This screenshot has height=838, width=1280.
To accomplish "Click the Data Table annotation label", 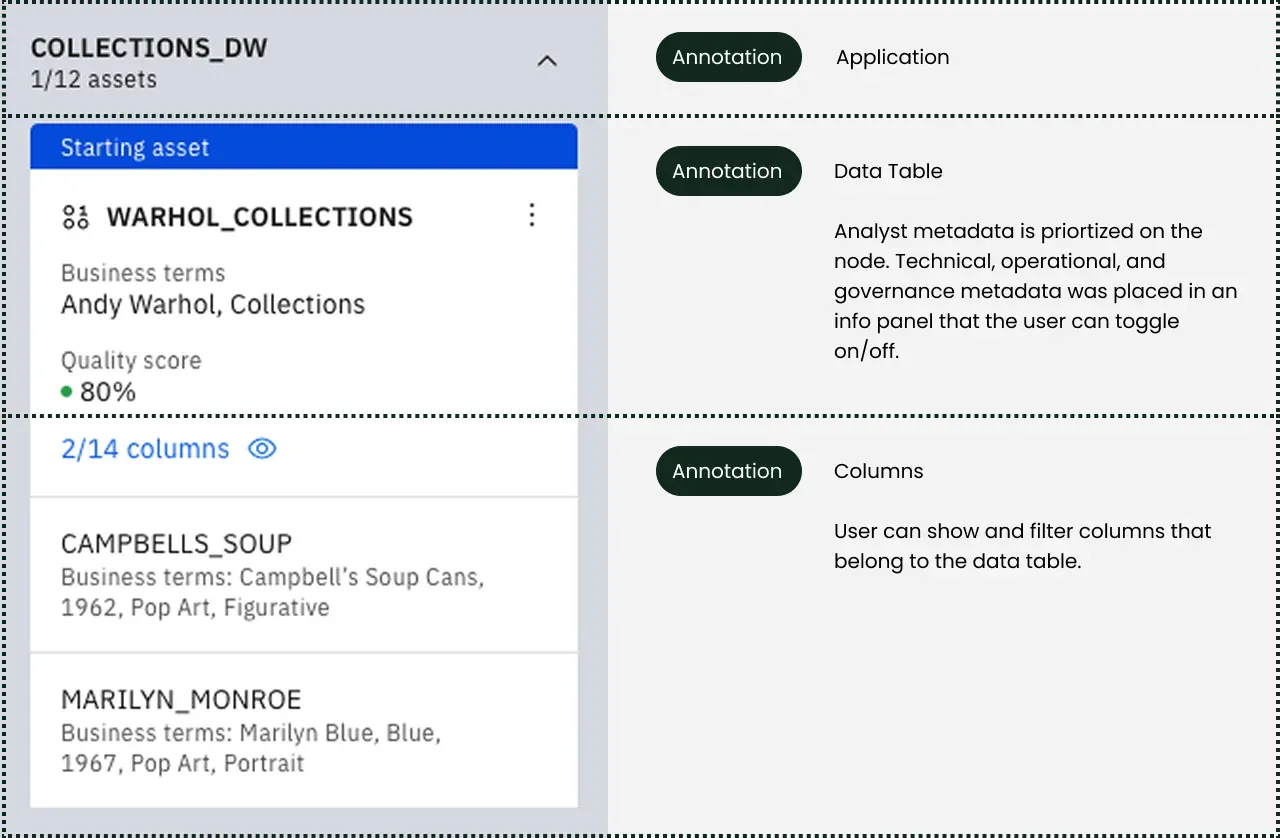I will [x=888, y=171].
